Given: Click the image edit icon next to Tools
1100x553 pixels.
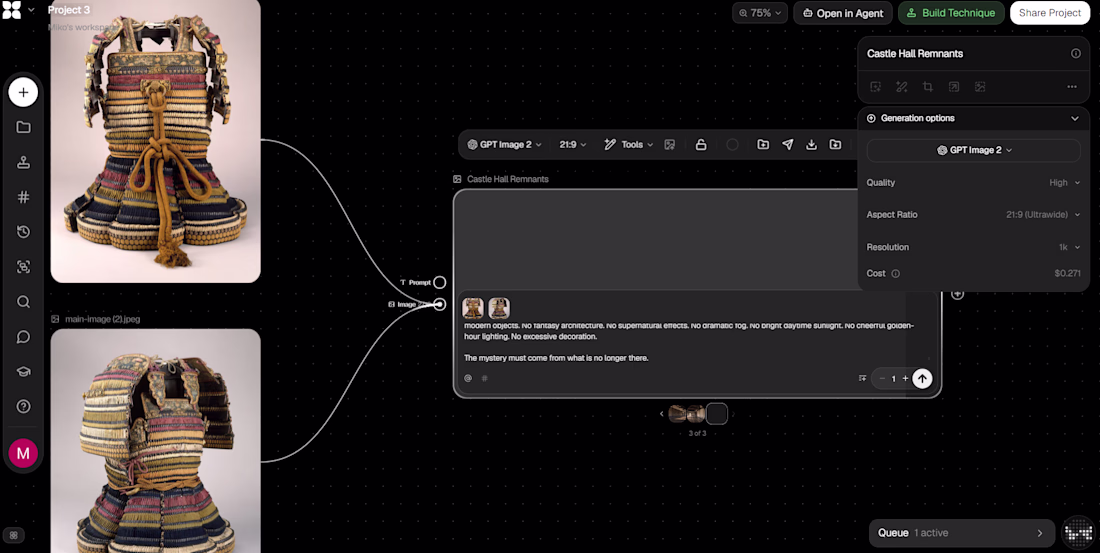Looking at the screenshot, I should click(x=670, y=145).
